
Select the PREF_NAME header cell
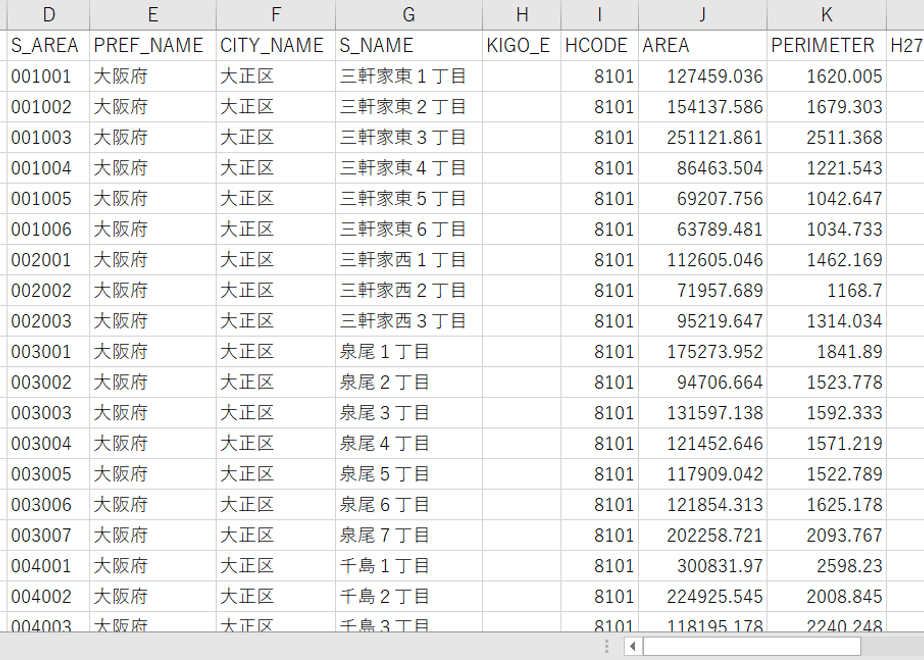point(153,45)
